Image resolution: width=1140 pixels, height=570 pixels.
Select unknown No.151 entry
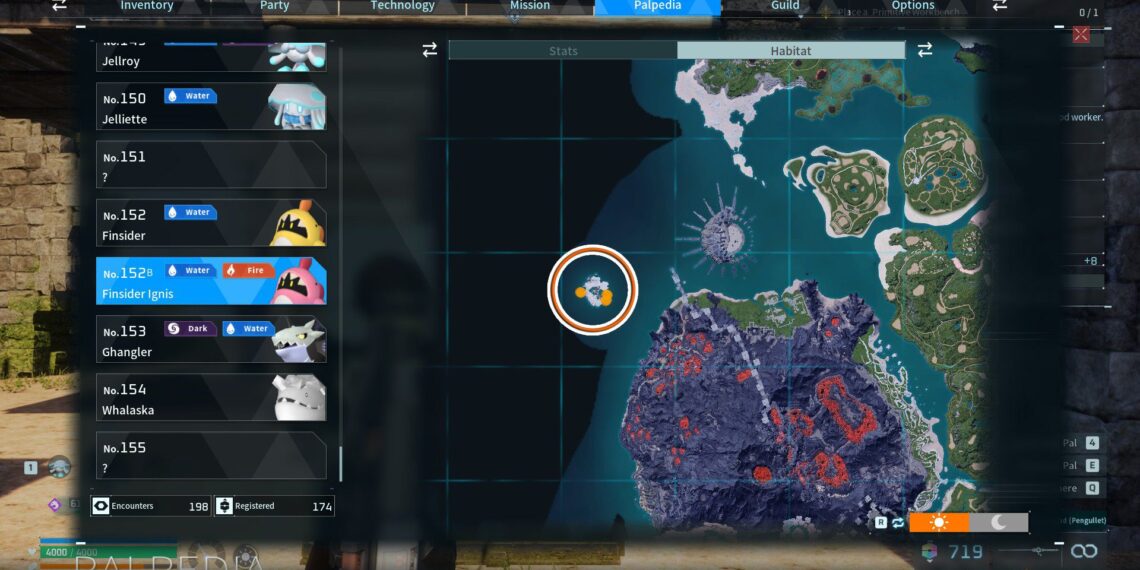click(x=211, y=164)
